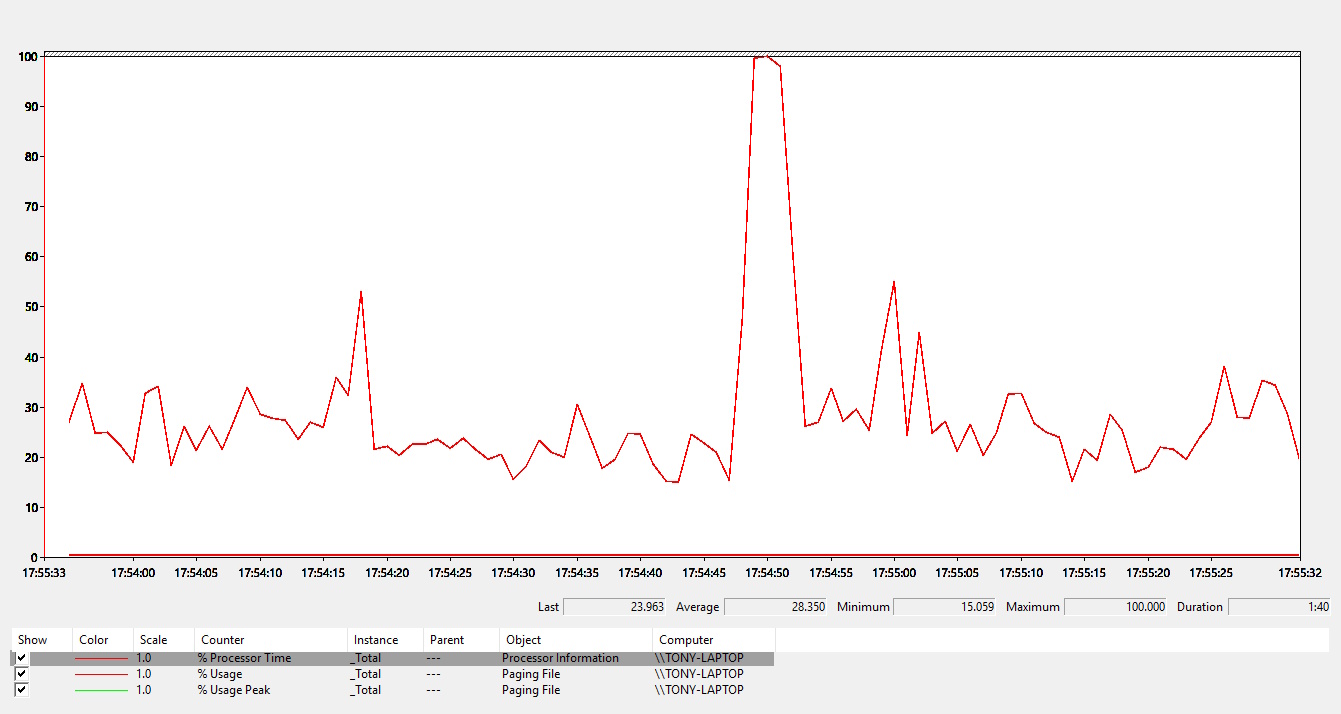
Task: Sort by the Computer column header
Action: coord(686,640)
